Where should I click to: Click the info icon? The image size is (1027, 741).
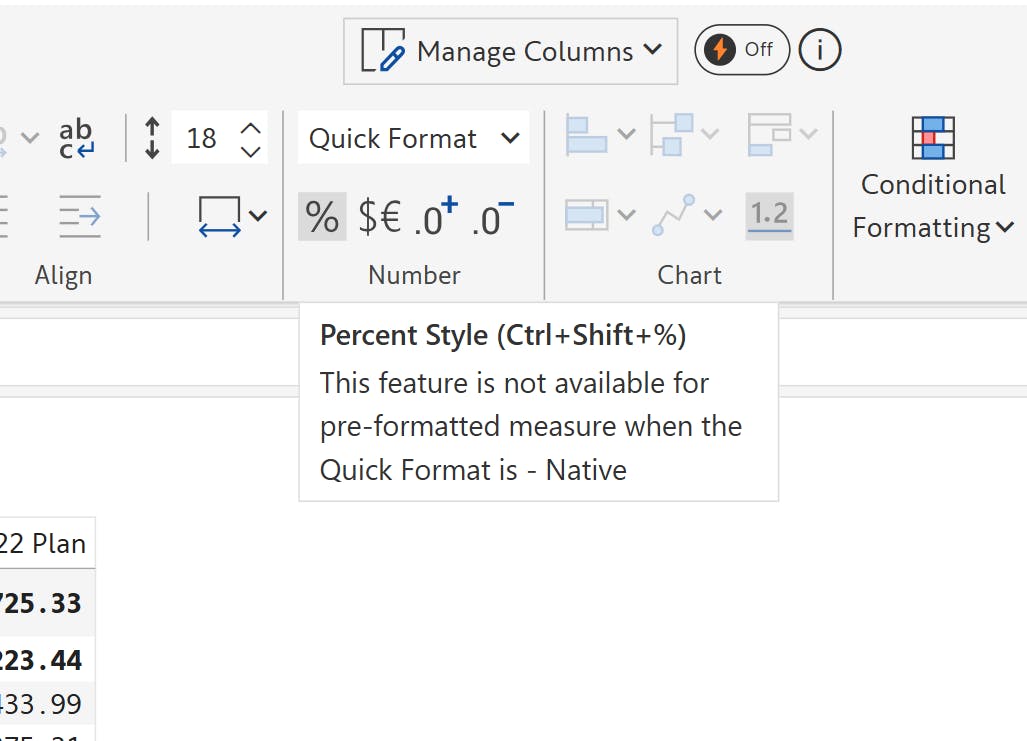[x=820, y=50]
